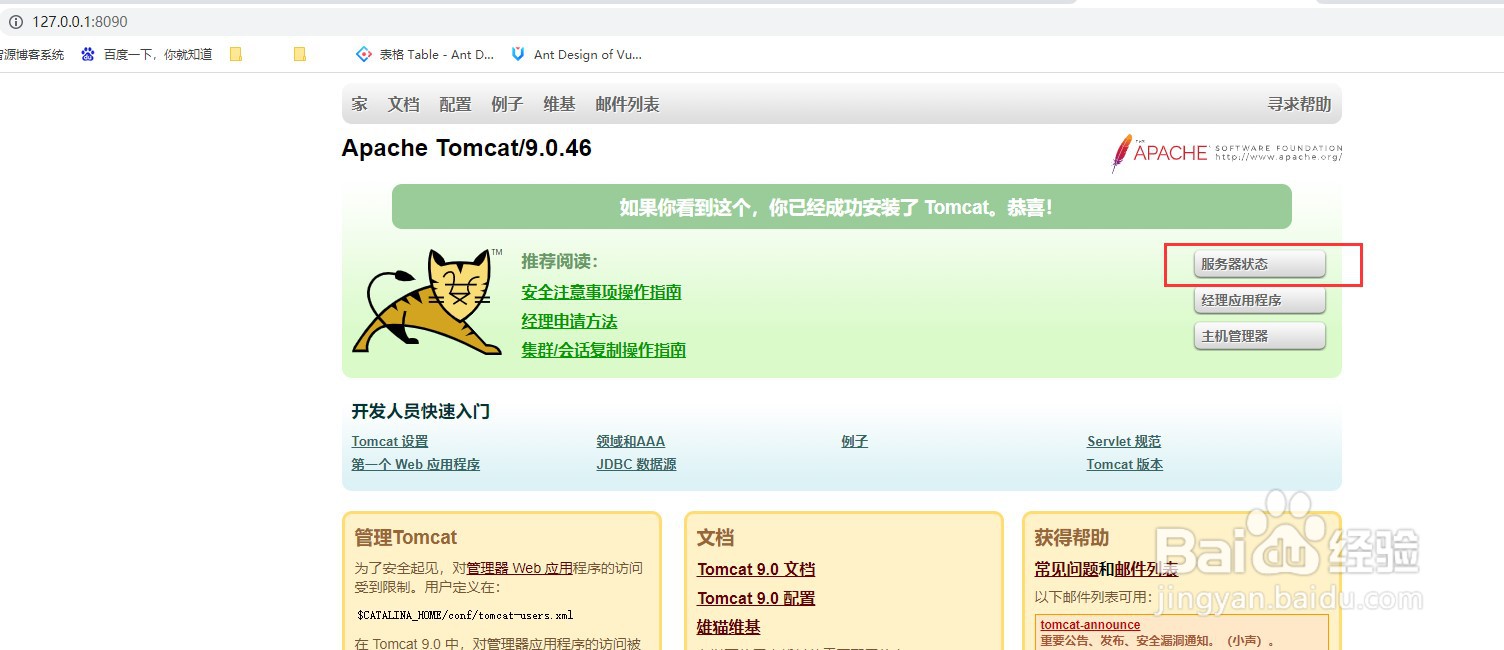Image resolution: width=1504 pixels, height=650 pixels.
Task: Click 寻求帮助 in the nav bar
Action: [x=1299, y=104]
